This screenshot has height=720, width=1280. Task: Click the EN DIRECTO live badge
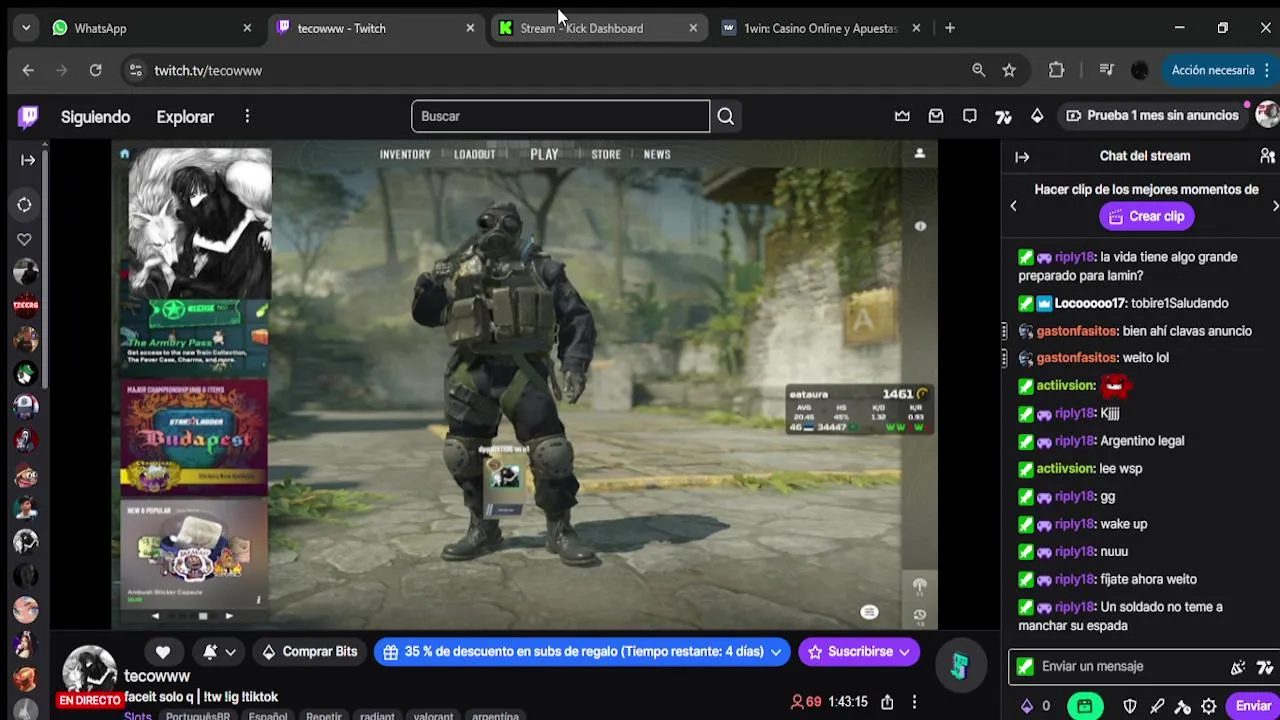90,700
